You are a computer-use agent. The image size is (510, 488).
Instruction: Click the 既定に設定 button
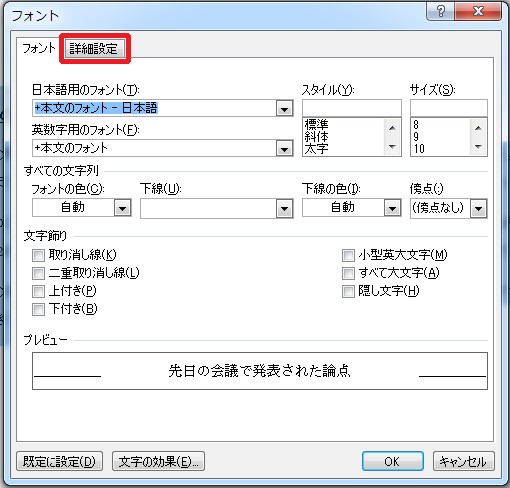[59, 461]
